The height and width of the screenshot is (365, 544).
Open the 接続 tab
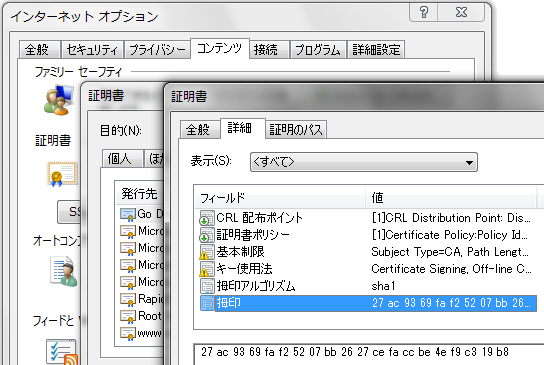pos(269,50)
